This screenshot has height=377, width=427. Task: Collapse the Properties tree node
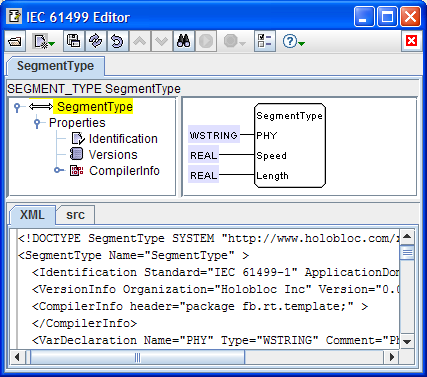pyautogui.click(x=37, y=123)
